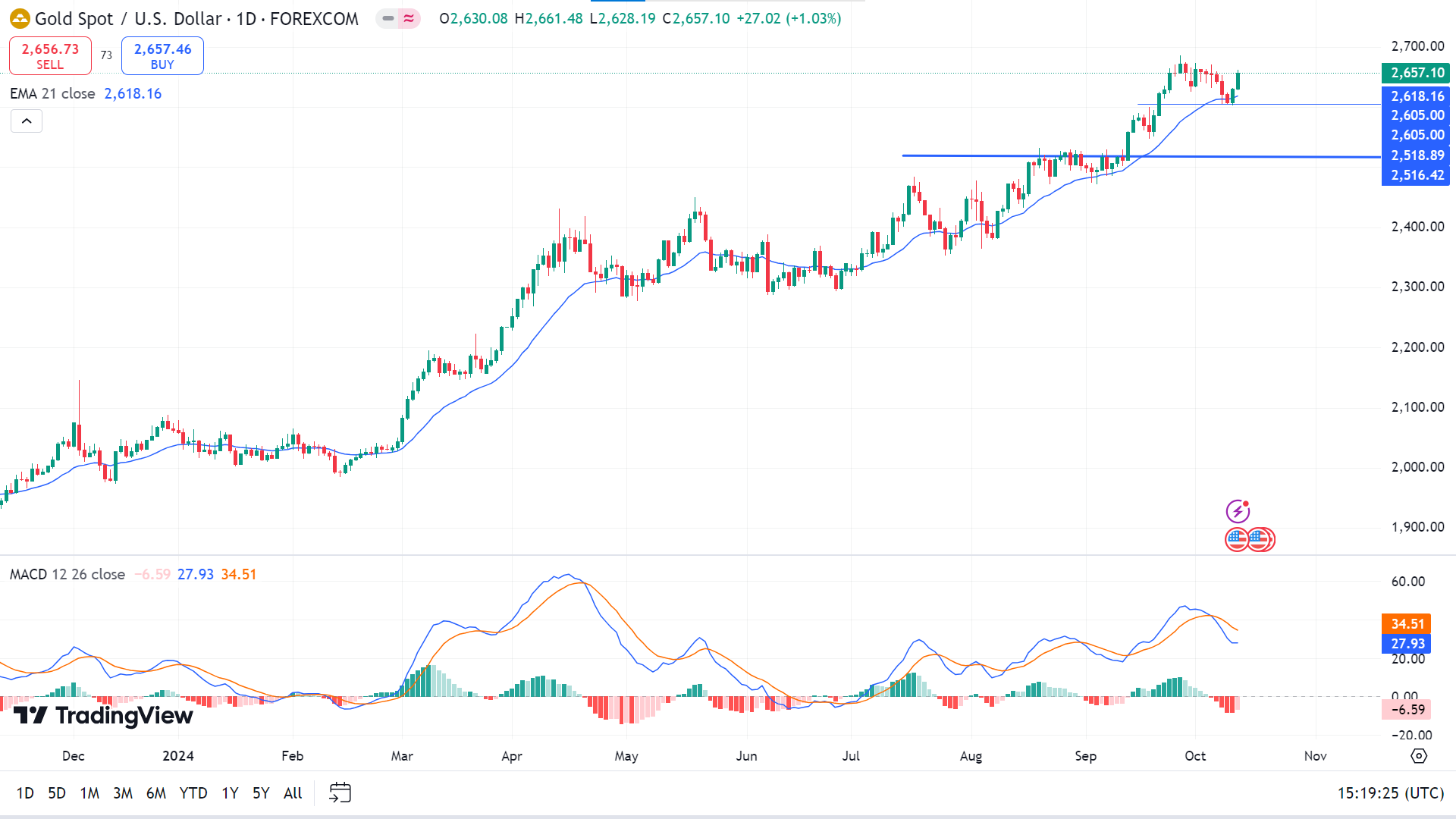This screenshot has height=819, width=1456.
Task: Click the EMA 21 close indicator label
Action: 52,94
